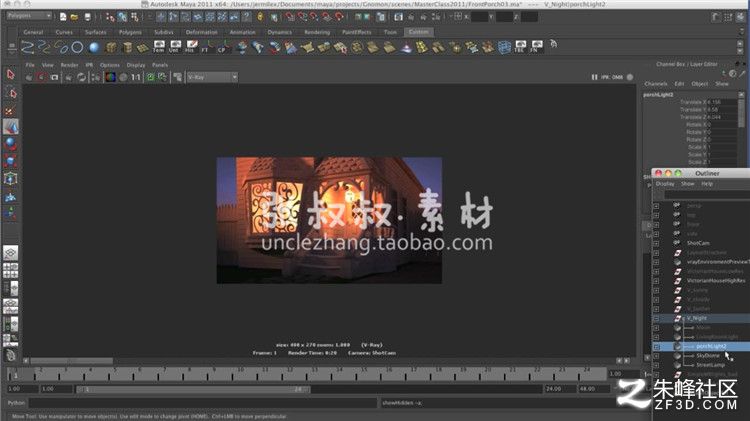Toggle the display alpha channel icon
The height and width of the screenshot is (421, 750).
coord(123,77)
